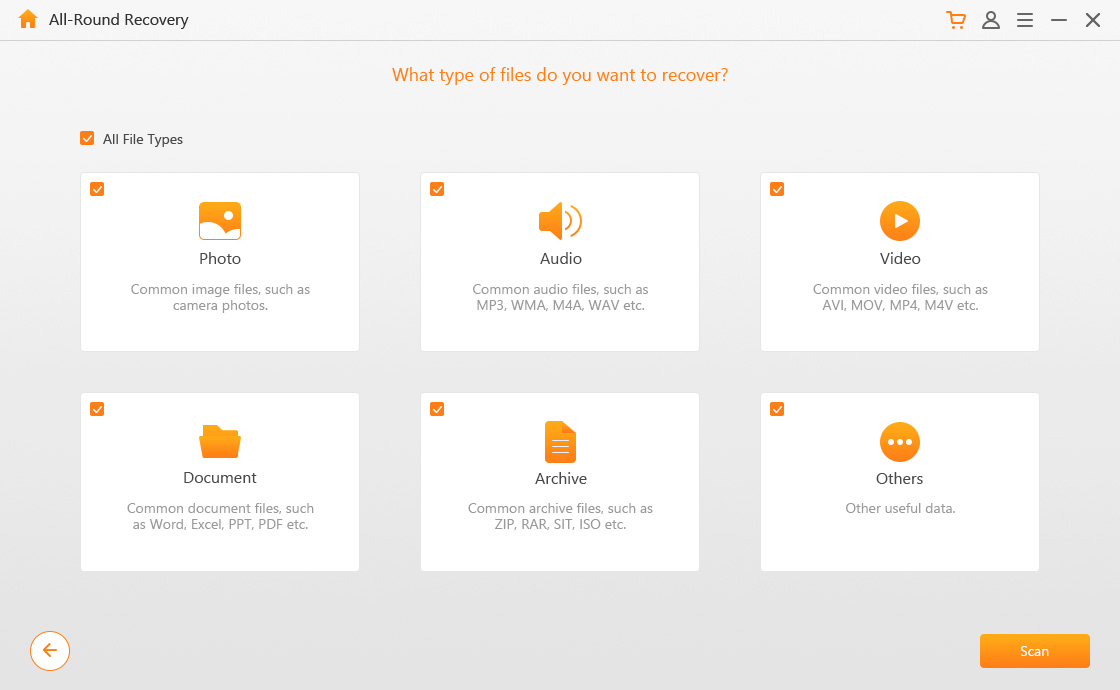Go back using the arrow button

50,650
